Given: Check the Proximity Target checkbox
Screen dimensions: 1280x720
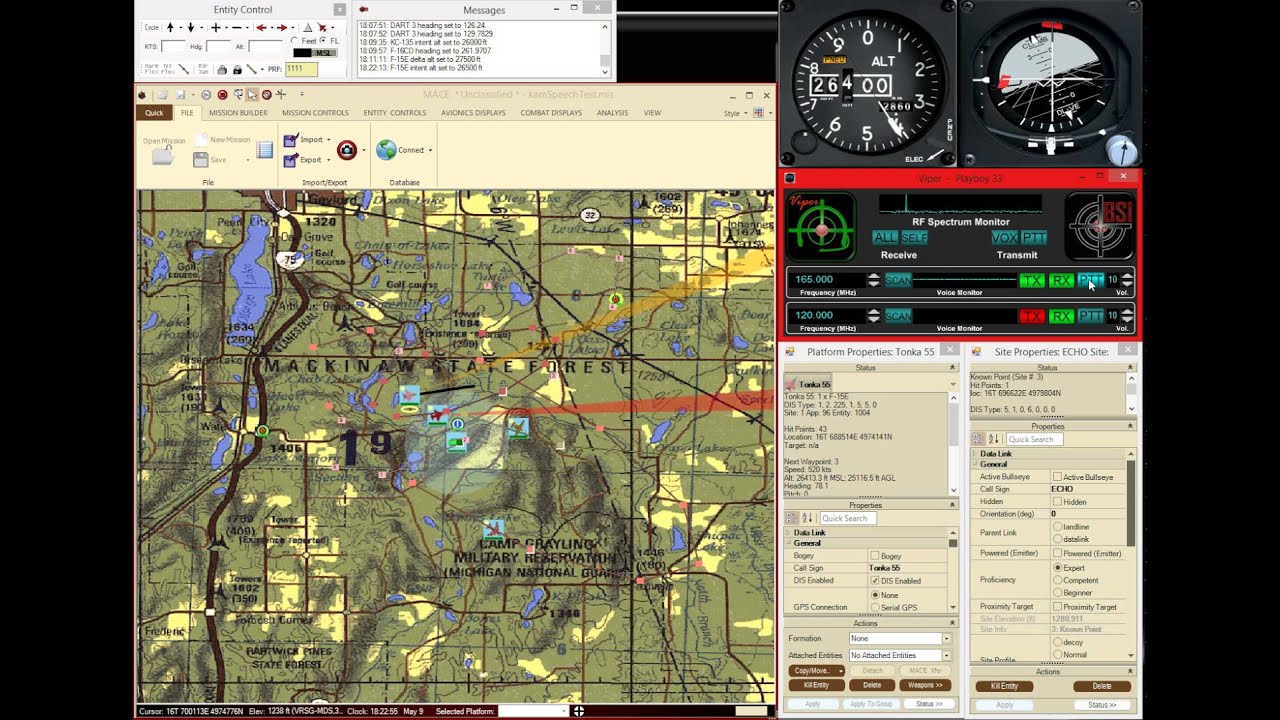Looking at the screenshot, I should [1058, 607].
